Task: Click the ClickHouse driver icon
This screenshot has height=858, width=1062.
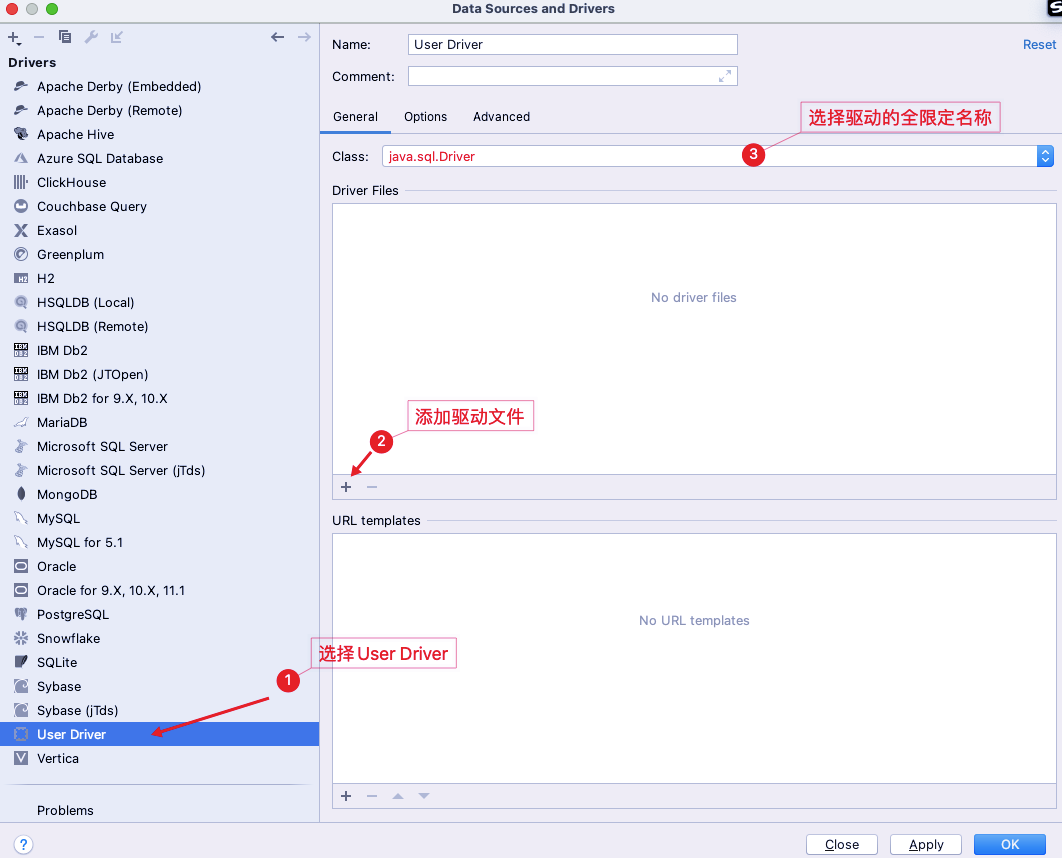Action: click(x=21, y=182)
